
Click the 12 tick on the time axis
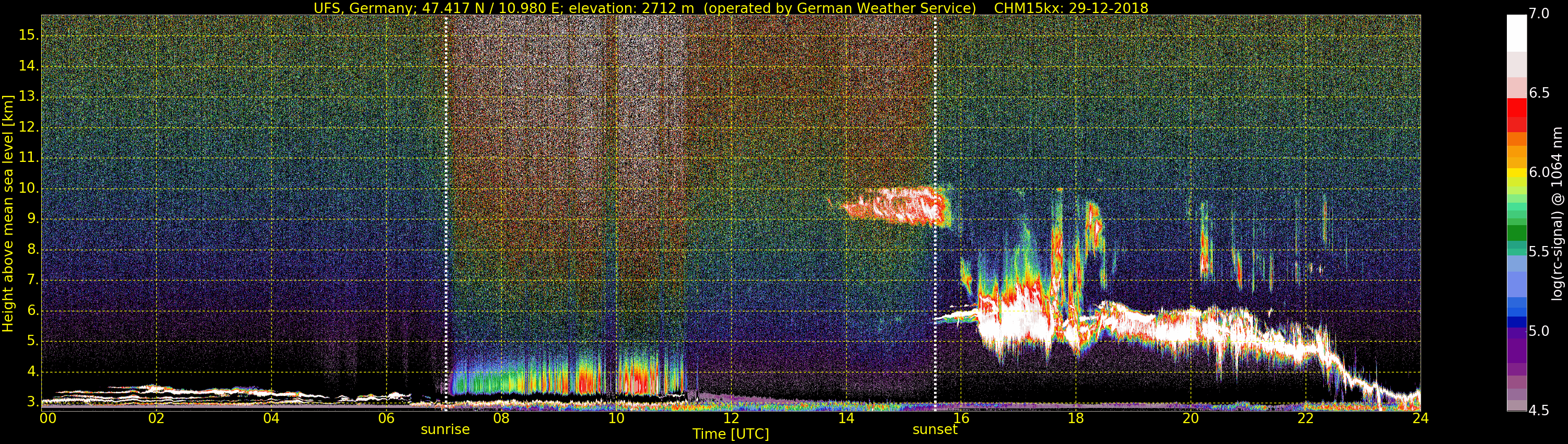point(731,418)
